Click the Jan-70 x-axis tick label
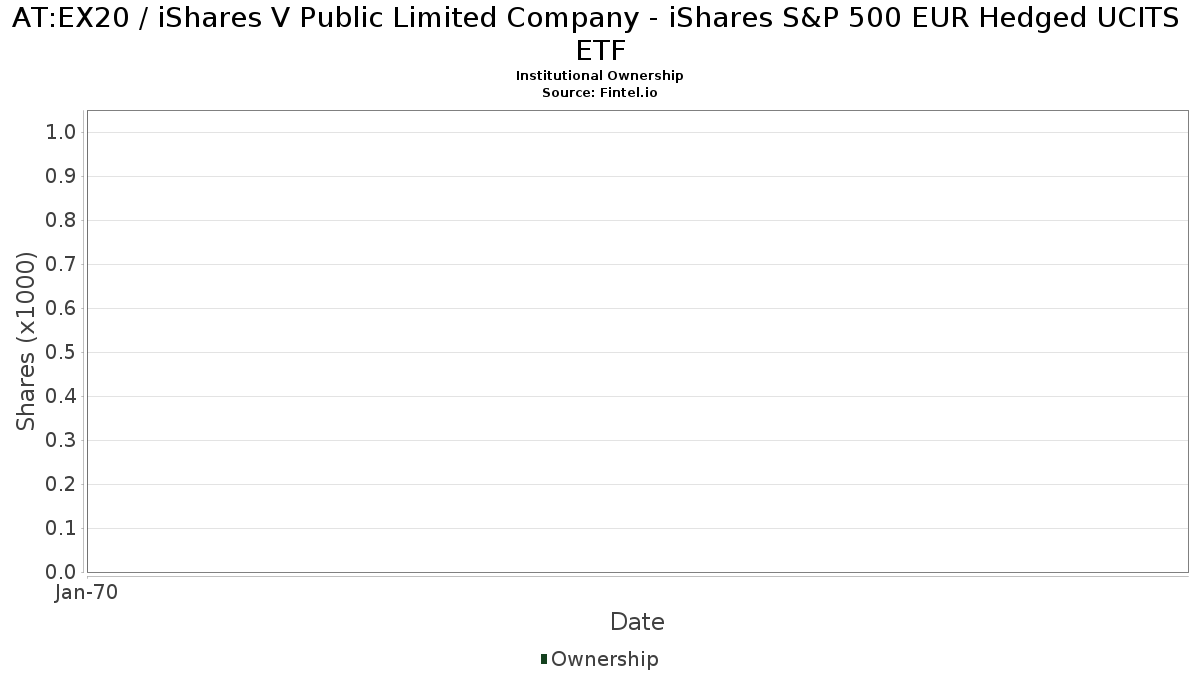 [87, 592]
